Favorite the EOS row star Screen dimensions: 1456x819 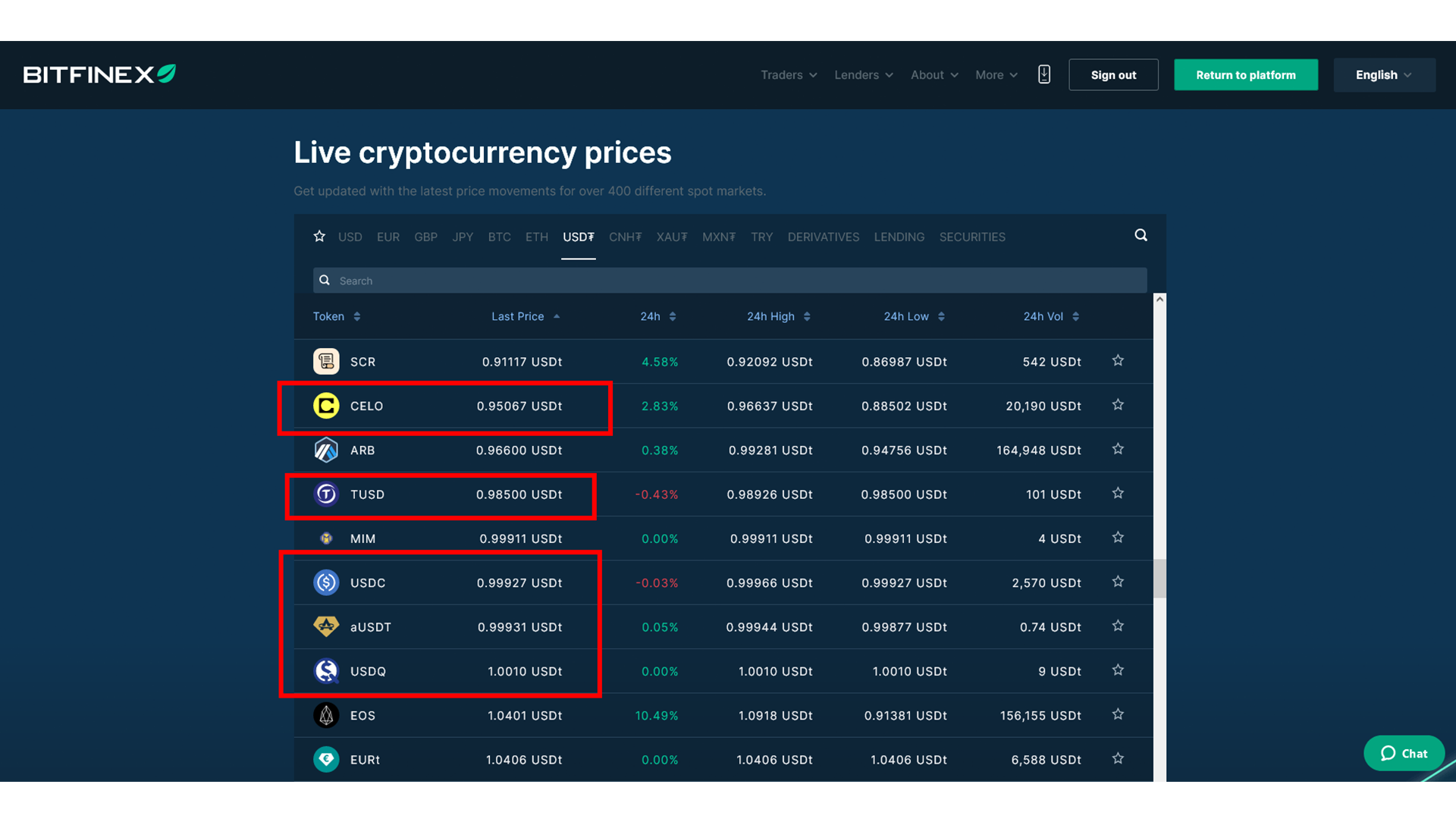1118,714
